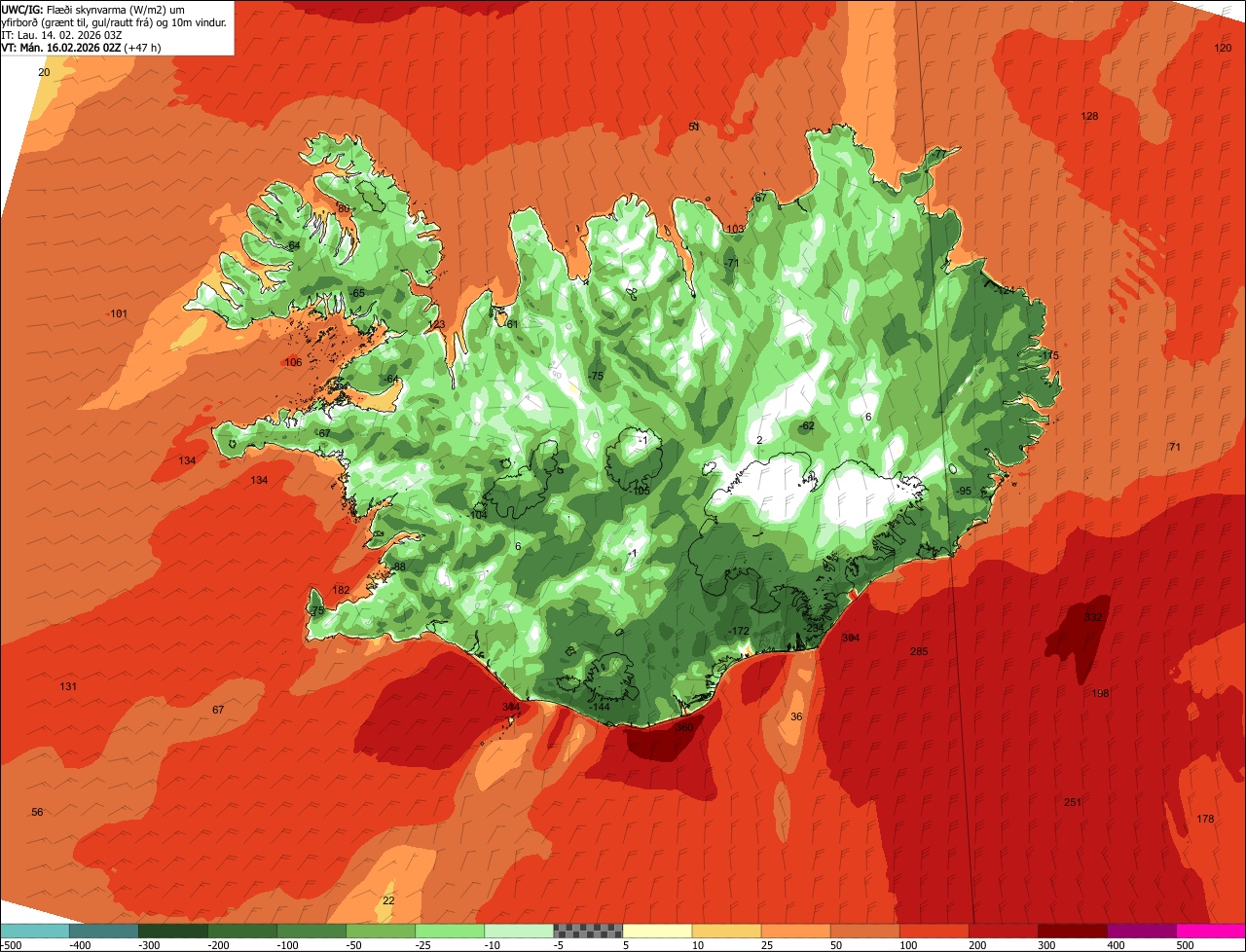This screenshot has height=952, width=1246.
Task: Click the checkered -5 to 5 legend swatch
Action: (x=588, y=931)
